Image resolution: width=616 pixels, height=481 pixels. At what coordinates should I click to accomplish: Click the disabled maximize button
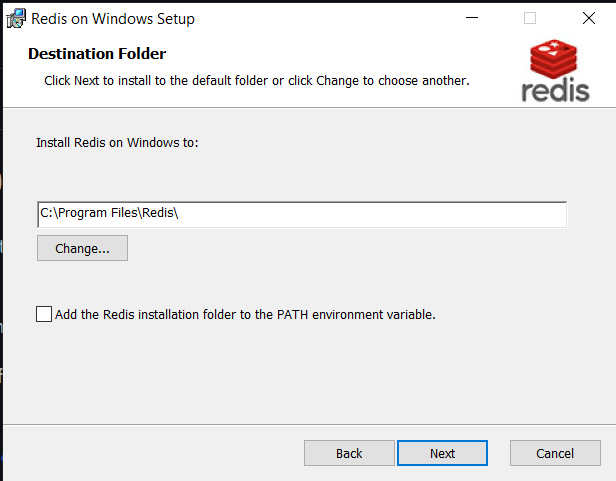[530, 18]
